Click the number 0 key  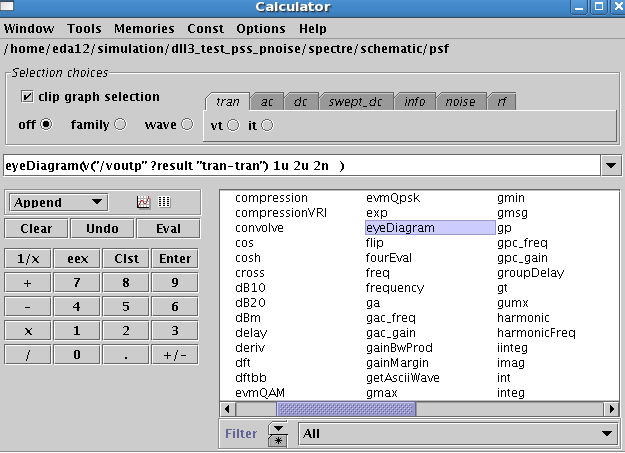(77, 355)
